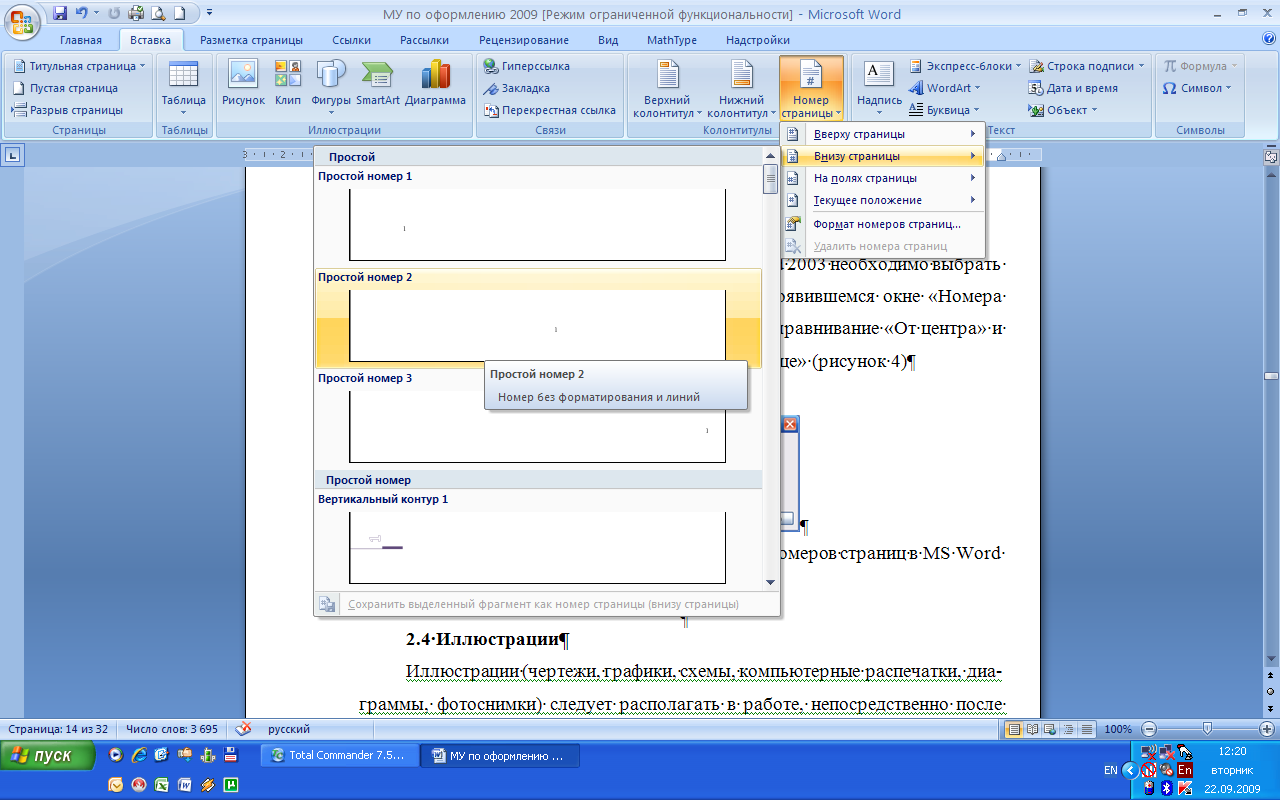Open the Надстройки tab
Screen dimensions: 1280x800
coord(757,40)
